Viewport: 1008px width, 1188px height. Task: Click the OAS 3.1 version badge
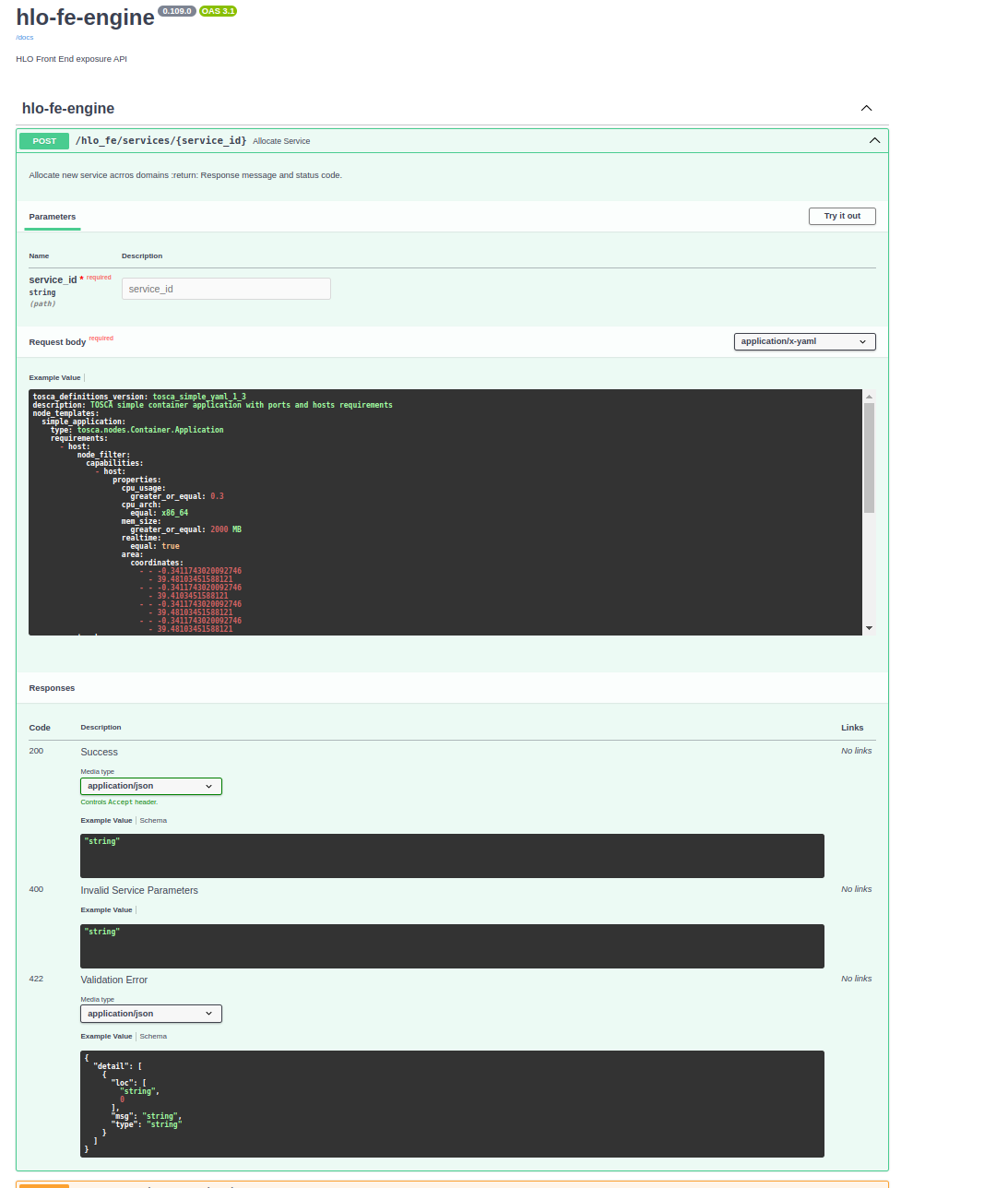tap(218, 11)
